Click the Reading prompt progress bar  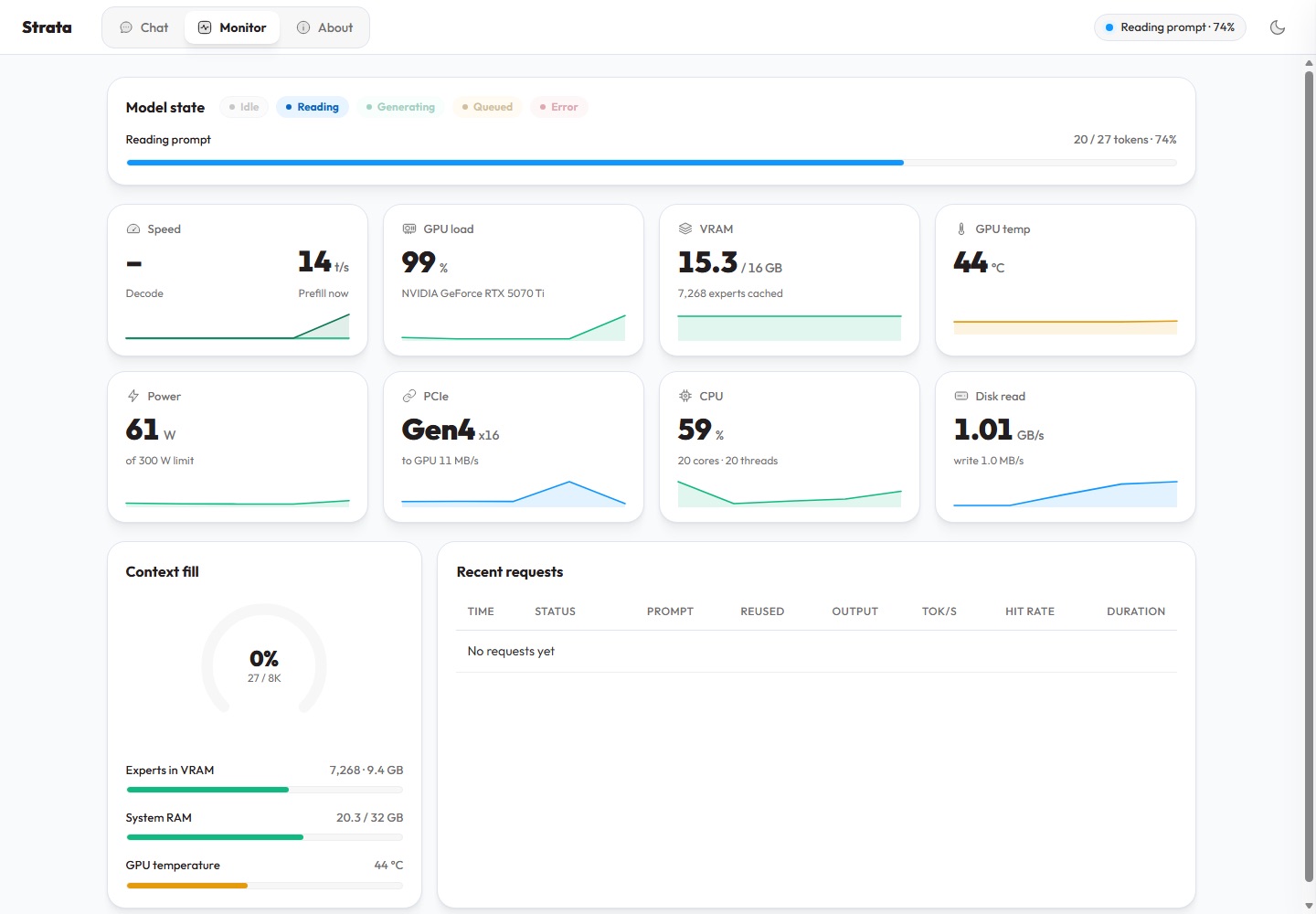[652, 163]
